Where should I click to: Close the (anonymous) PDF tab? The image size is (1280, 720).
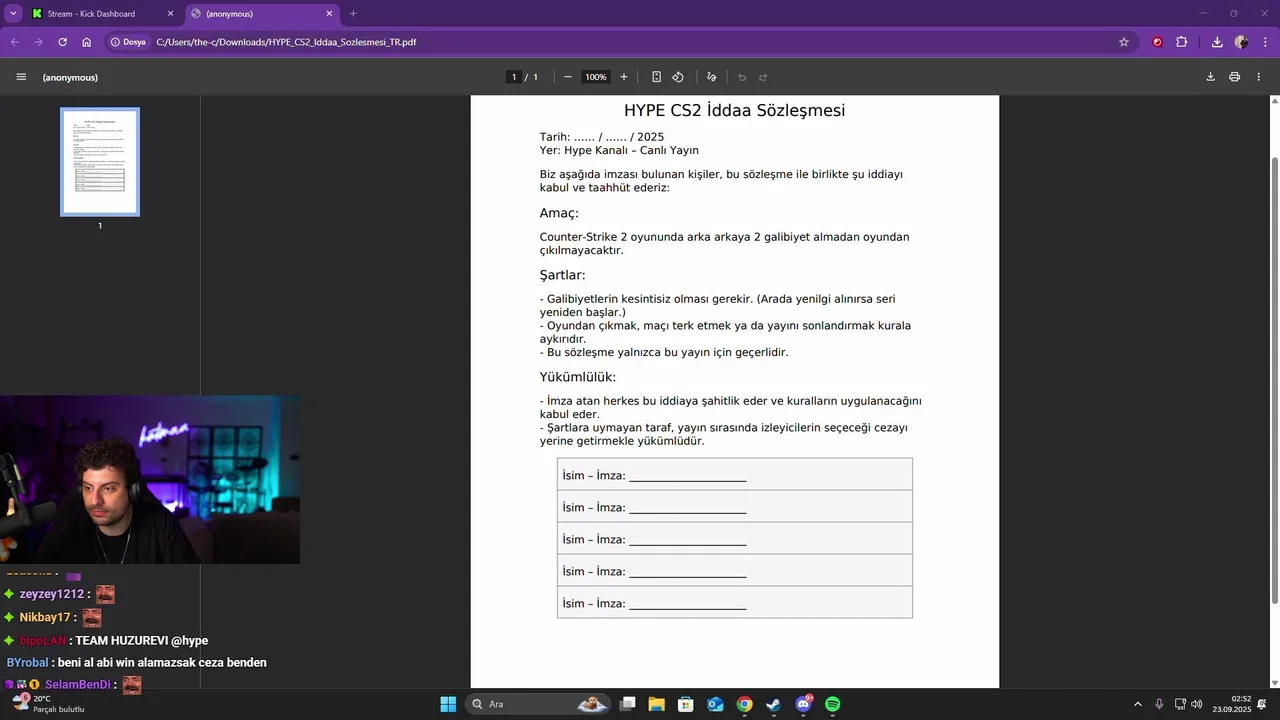[x=327, y=14]
